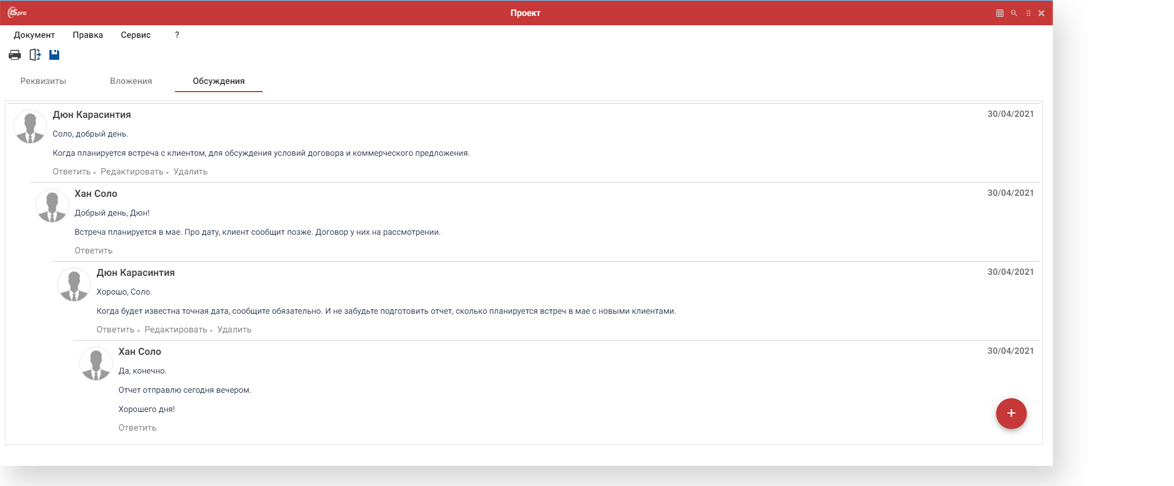Select the Обсуждения tab
Viewport: 1174px width, 486px height.
219,81
